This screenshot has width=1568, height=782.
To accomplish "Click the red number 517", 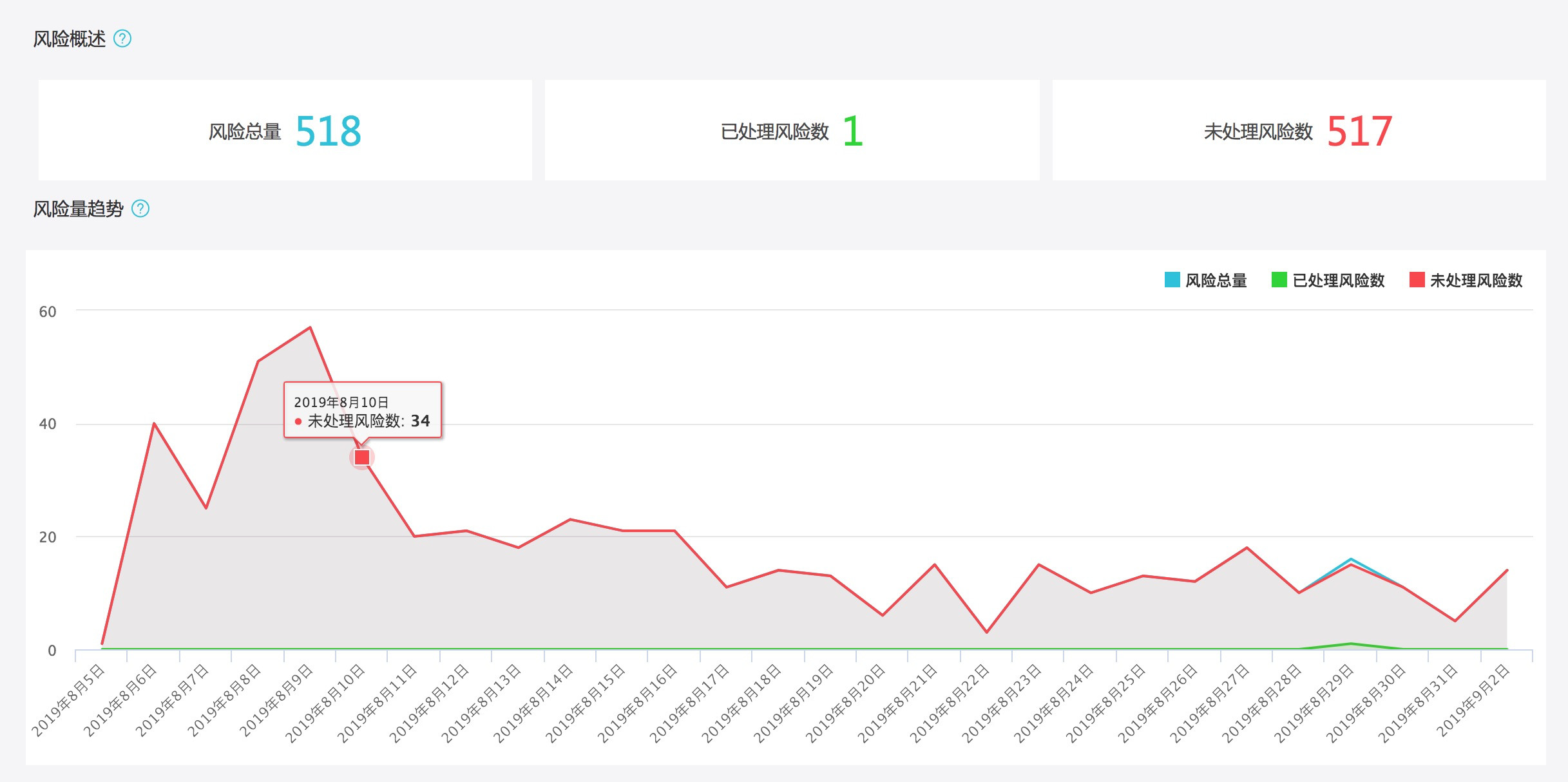I will pyautogui.click(x=1360, y=131).
